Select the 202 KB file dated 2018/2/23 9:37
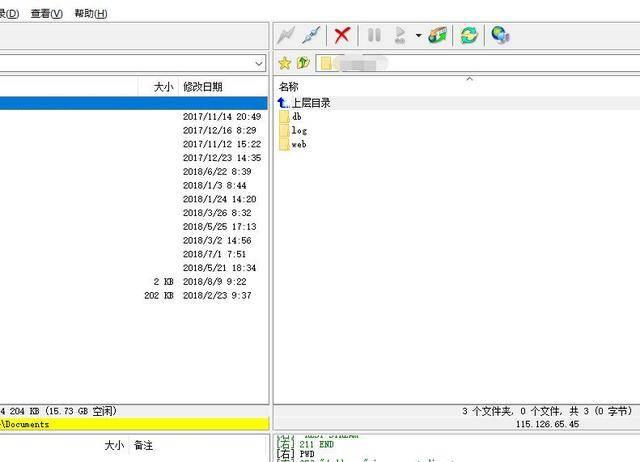640x462 pixels. 133,295
